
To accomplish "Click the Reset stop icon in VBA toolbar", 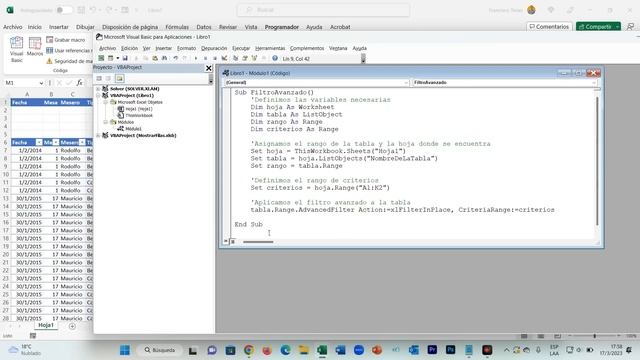I will [215, 58].
